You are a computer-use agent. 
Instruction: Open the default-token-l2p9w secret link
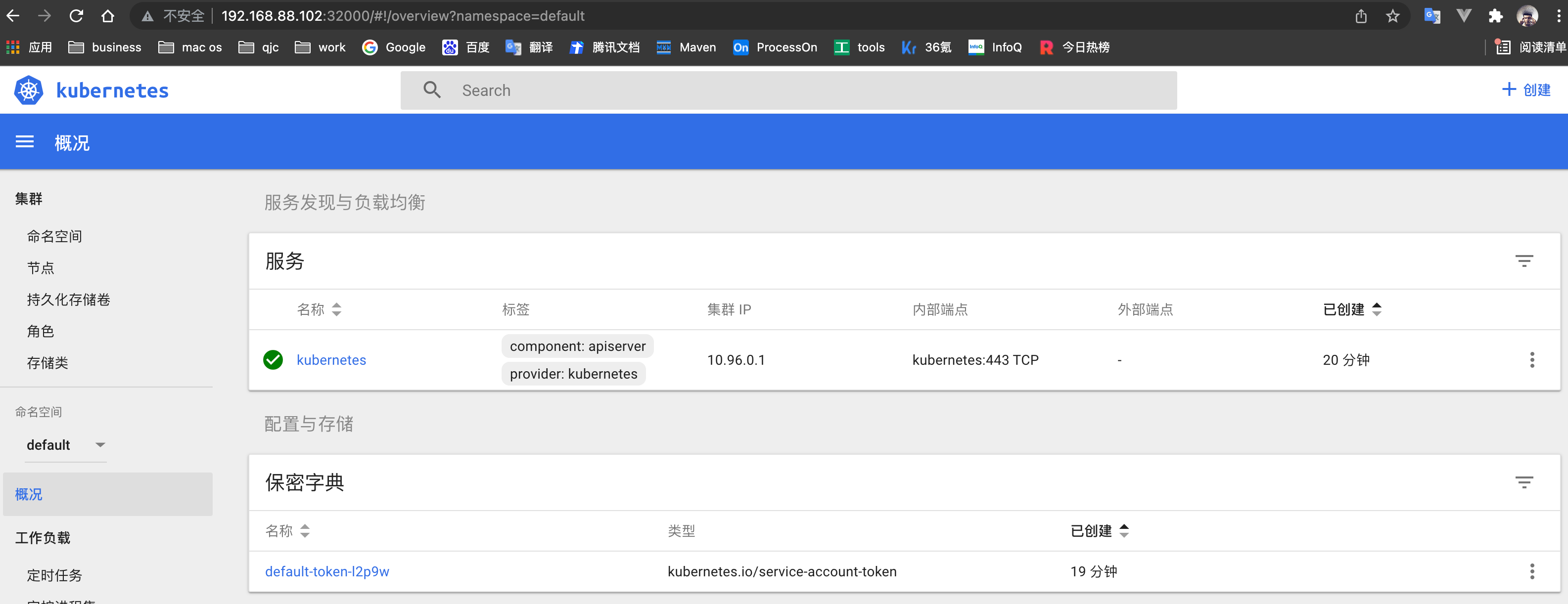[327, 571]
